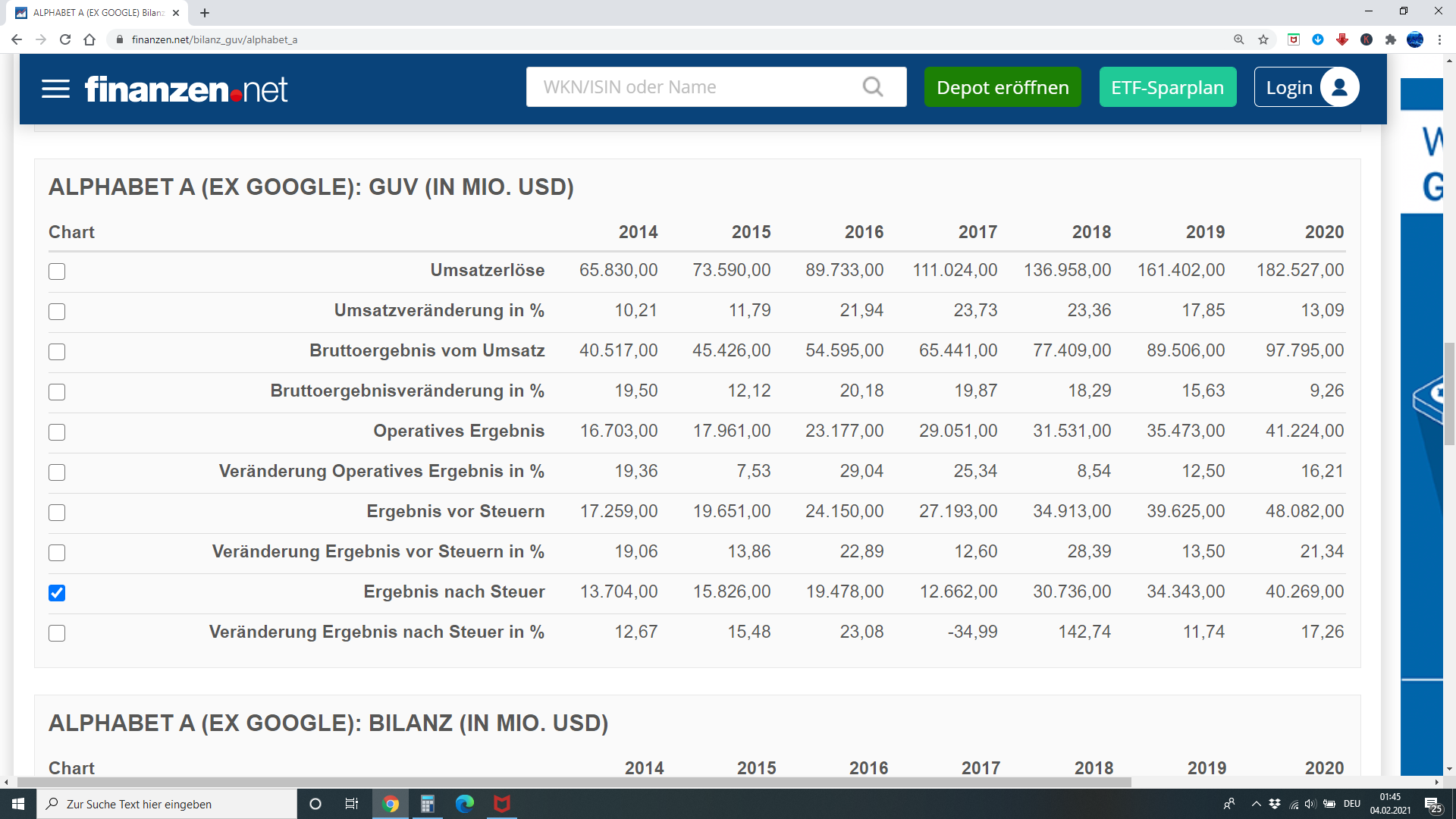This screenshot has height=819, width=1456.
Task: Open a new browser tab
Action: pos(205,13)
